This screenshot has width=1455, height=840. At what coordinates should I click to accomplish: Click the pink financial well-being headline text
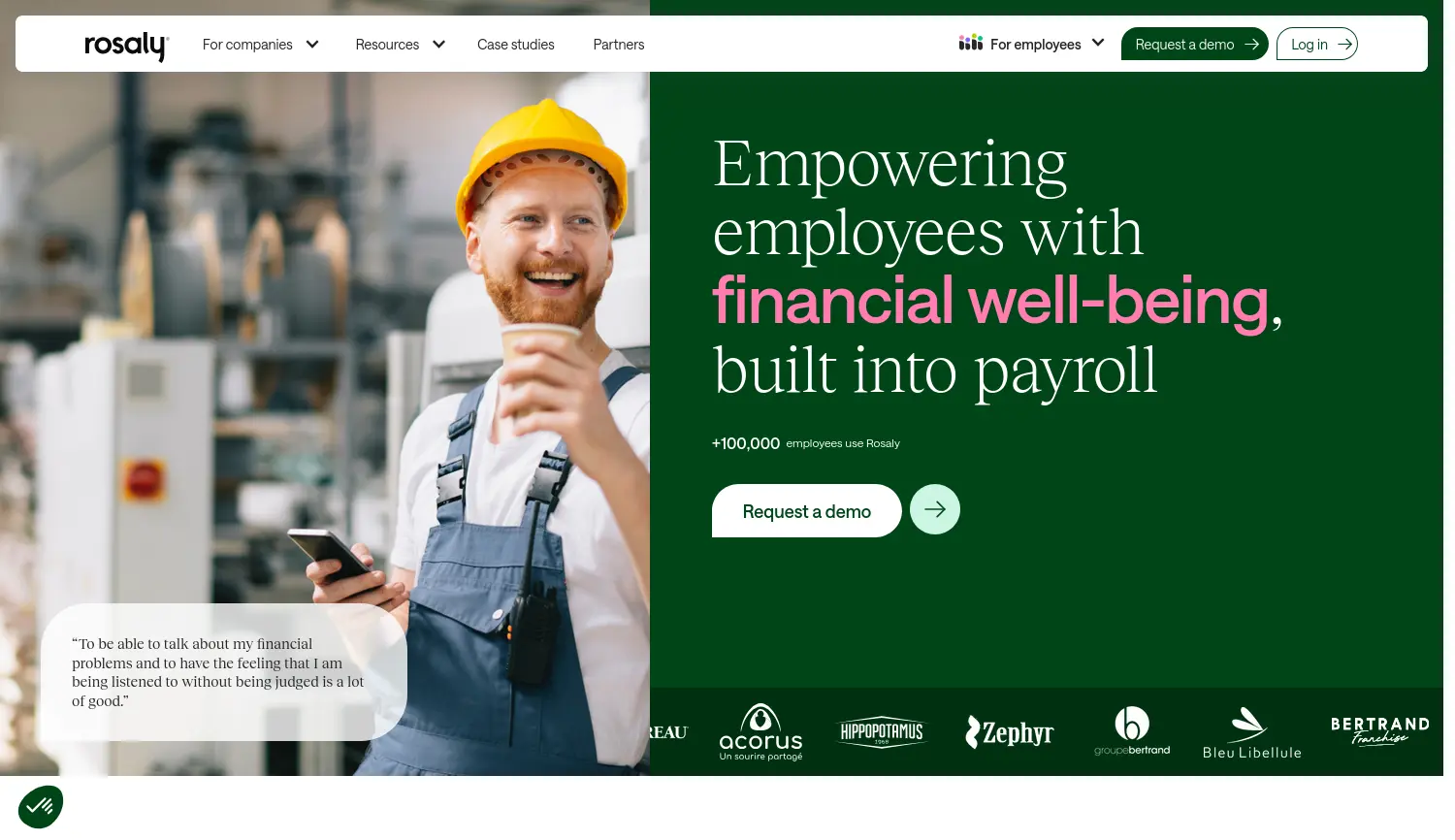point(990,301)
